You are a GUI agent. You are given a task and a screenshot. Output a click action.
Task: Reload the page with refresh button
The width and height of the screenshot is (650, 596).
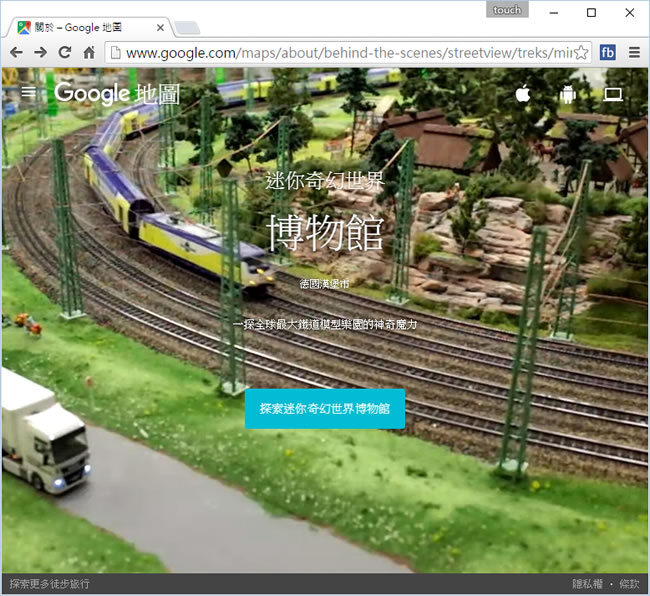point(65,52)
